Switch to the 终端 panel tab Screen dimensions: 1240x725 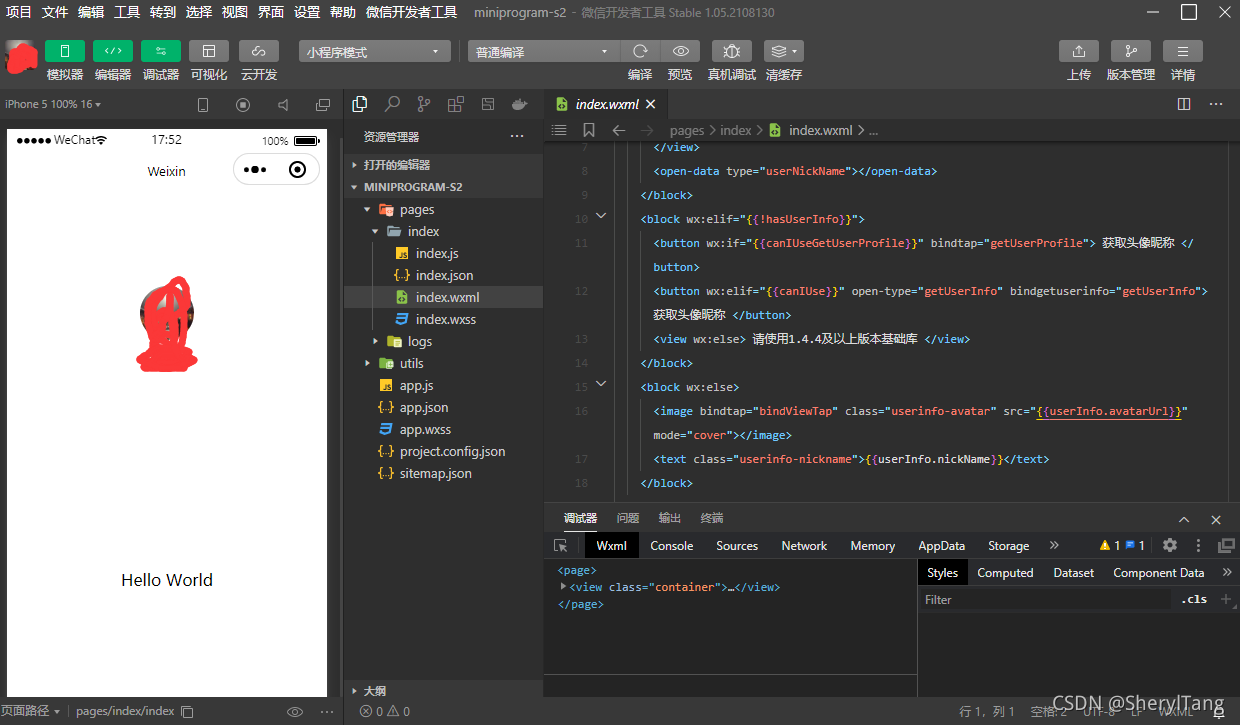(712, 518)
